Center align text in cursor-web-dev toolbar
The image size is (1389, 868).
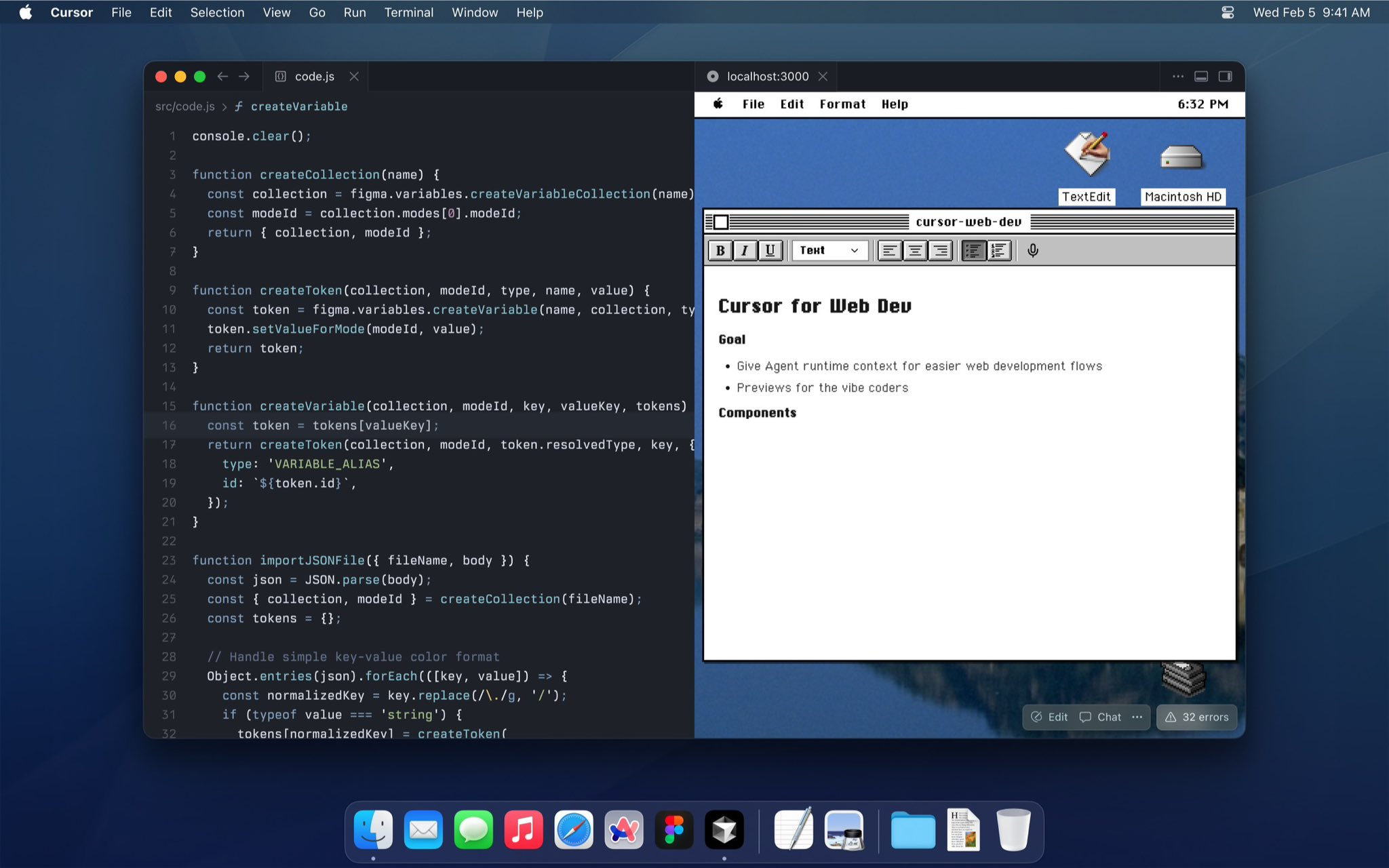pyautogui.click(x=915, y=251)
